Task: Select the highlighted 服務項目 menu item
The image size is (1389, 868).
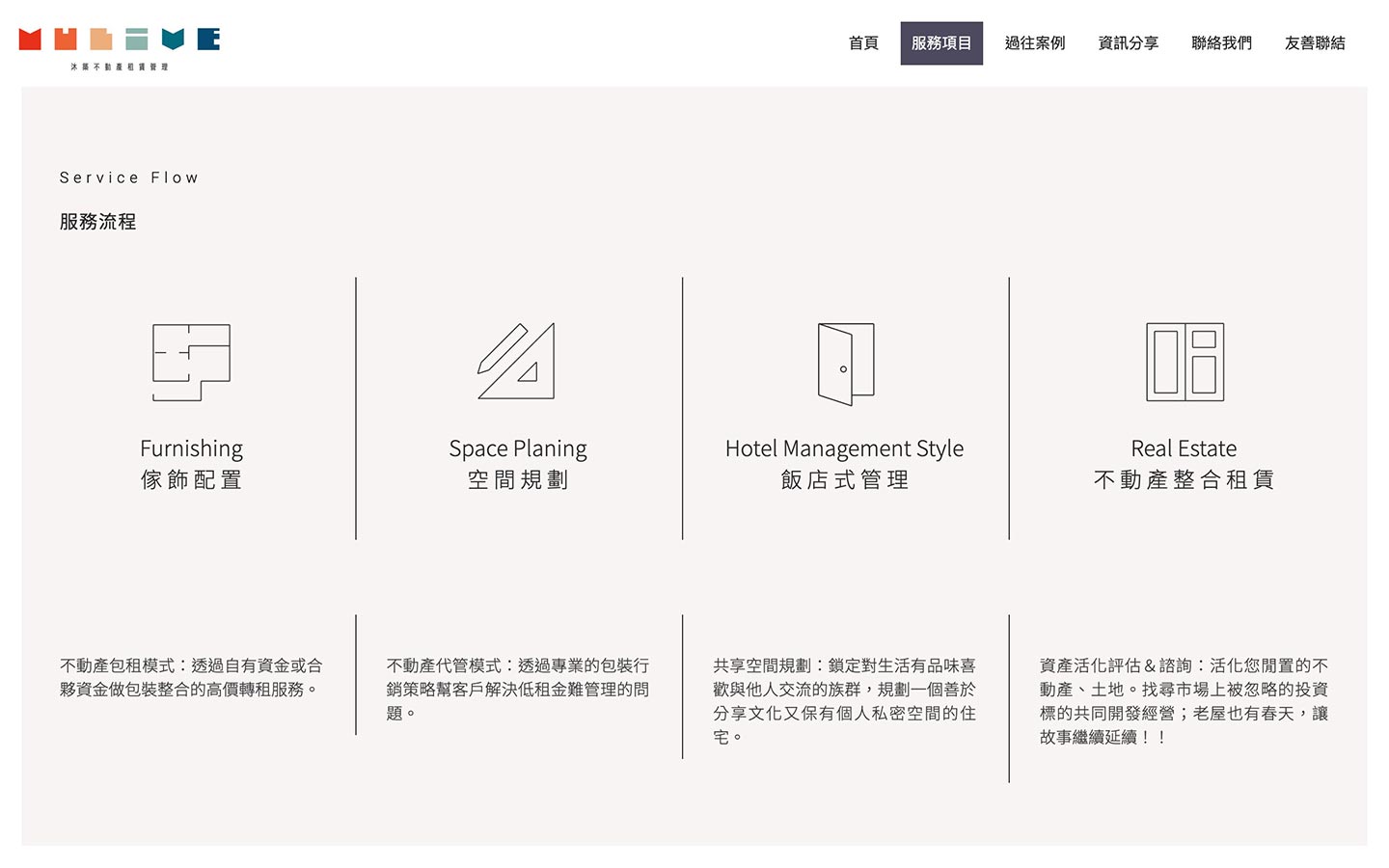Action: pyautogui.click(x=941, y=43)
